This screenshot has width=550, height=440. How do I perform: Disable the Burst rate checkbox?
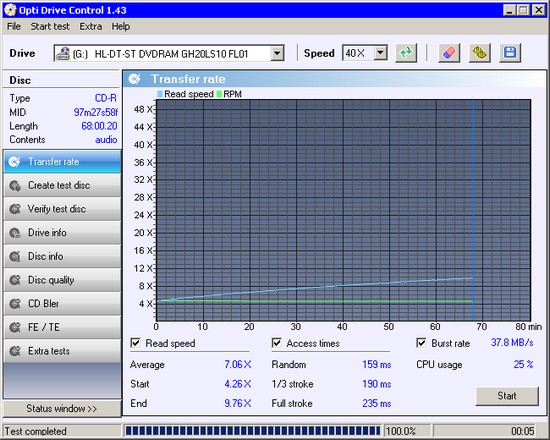click(x=421, y=343)
